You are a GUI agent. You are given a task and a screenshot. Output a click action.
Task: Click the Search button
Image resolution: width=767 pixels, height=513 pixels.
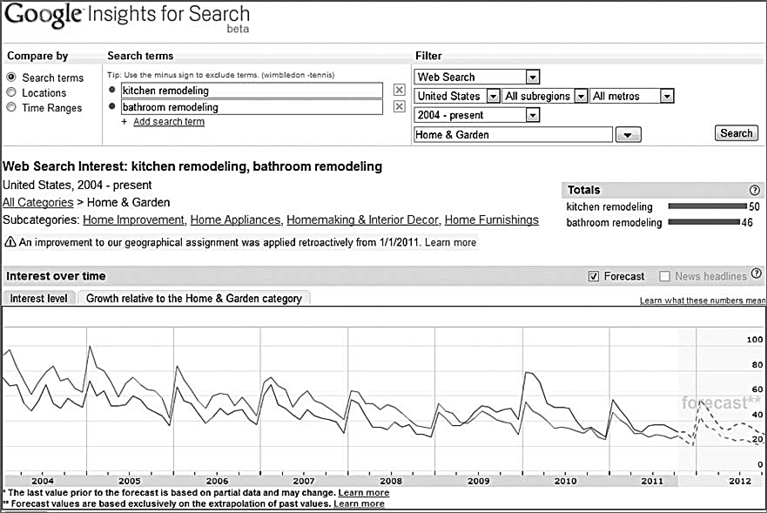click(736, 133)
